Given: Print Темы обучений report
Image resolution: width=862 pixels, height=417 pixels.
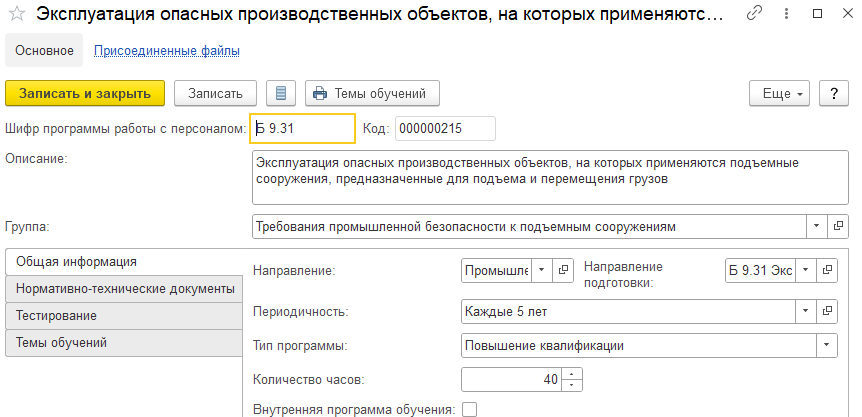Looking at the screenshot, I should click(372, 93).
